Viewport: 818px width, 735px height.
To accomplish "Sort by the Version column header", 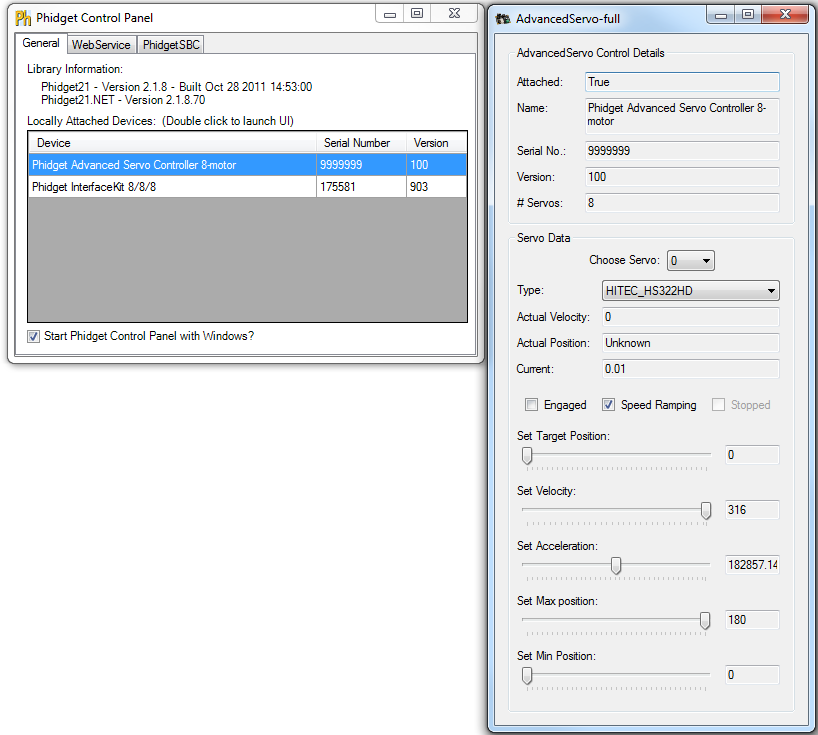I will [x=437, y=143].
